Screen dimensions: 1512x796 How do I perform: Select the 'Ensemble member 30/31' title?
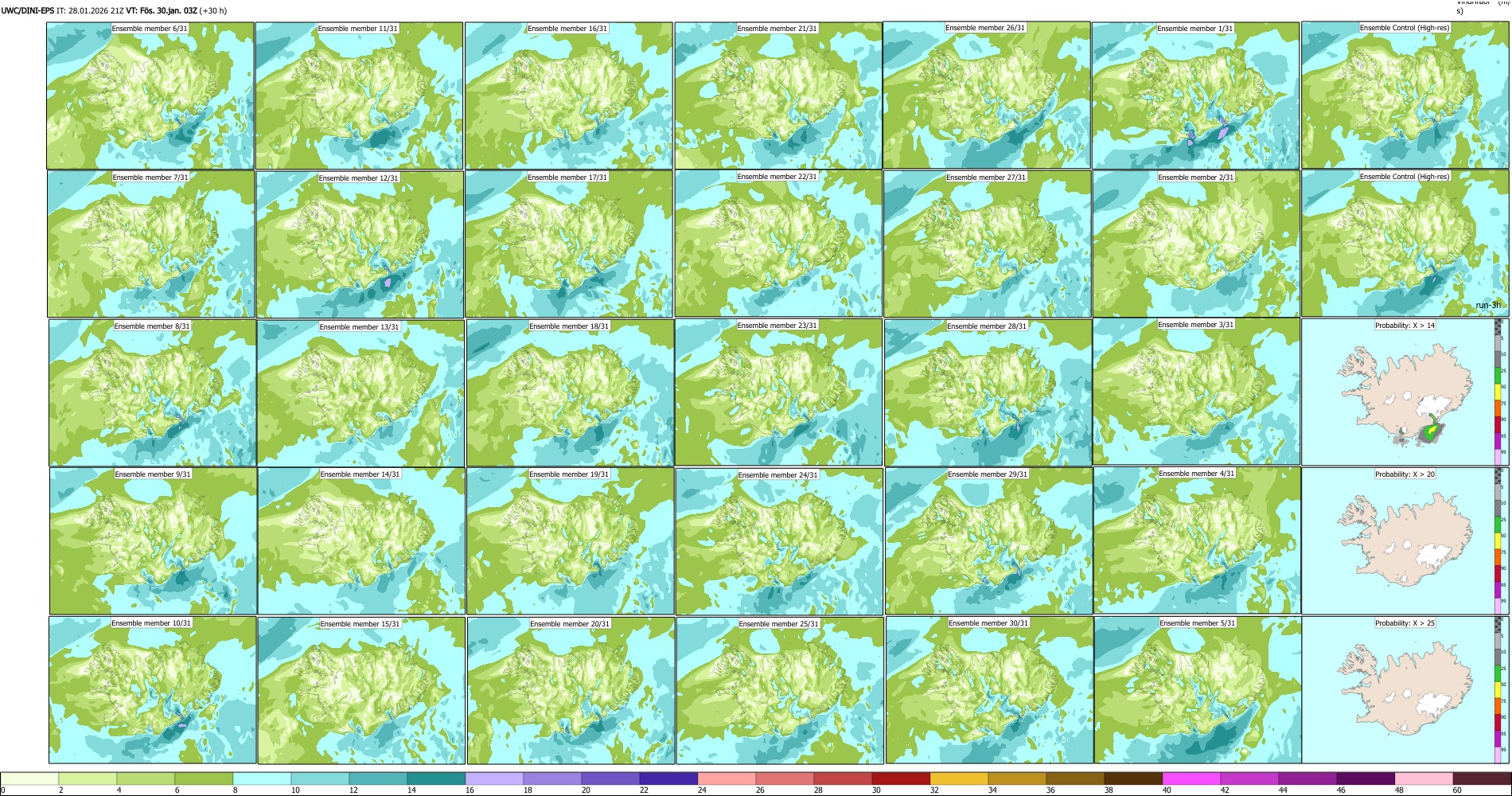click(988, 623)
